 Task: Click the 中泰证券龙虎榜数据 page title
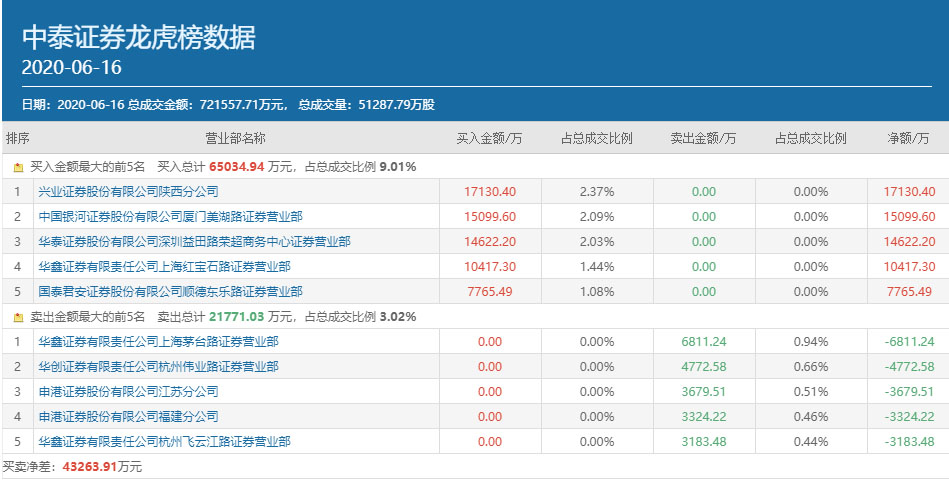click(x=139, y=37)
